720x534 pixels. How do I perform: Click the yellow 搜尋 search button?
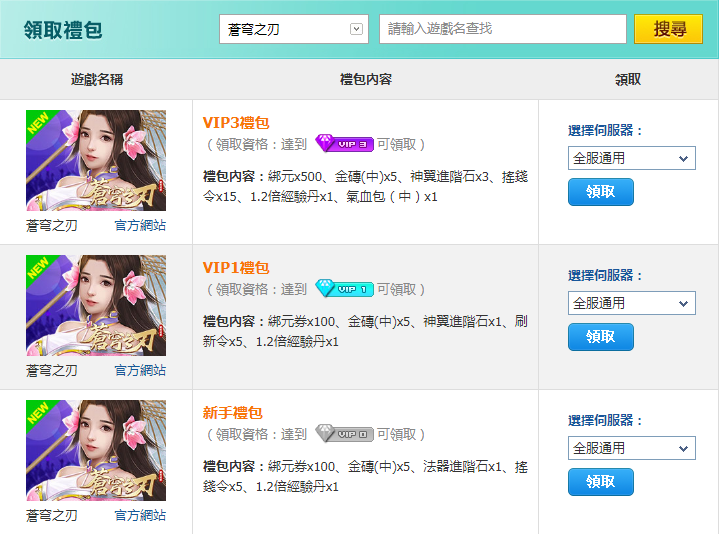[669, 29]
